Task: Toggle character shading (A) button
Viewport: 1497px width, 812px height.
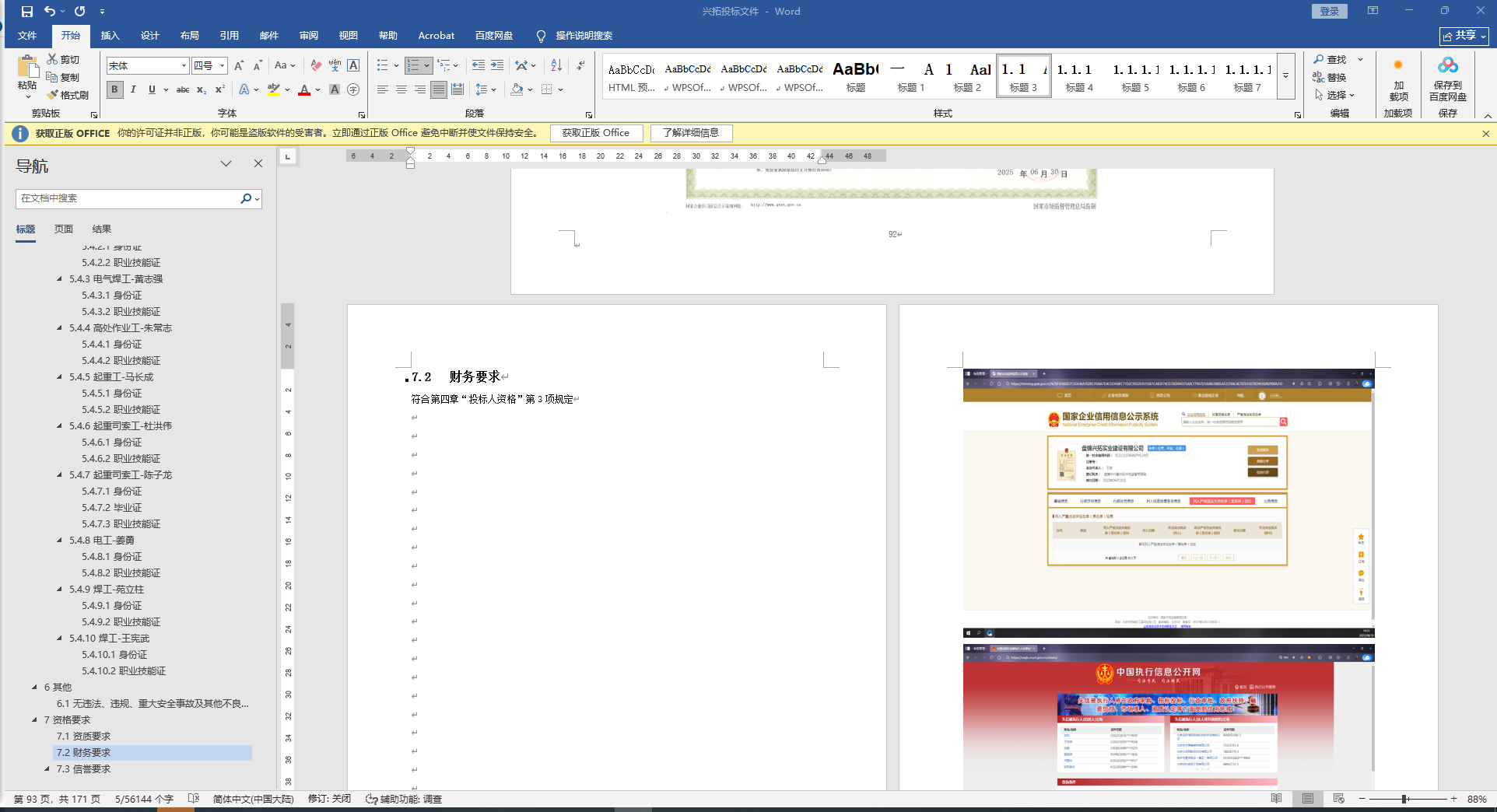Action: [335, 89]
